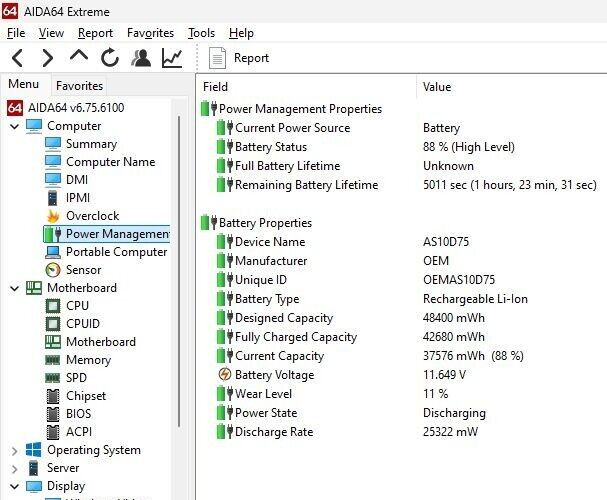This screenshot has height=500, width=607.
Task: Select the Battery Status row
Action: [x=403, y=147]
